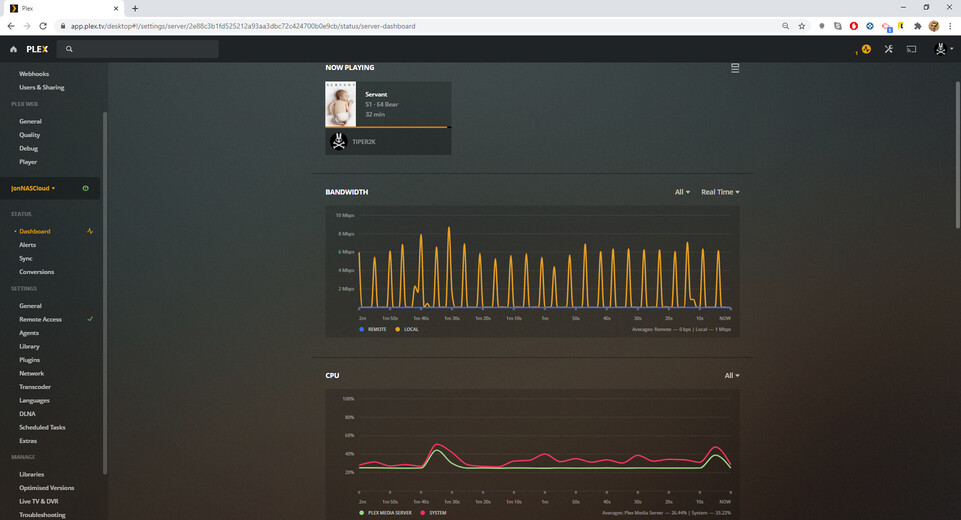Click the Remote Access green checkmark
This screenshot has height=520, width=961.
(x=90, y=319)
